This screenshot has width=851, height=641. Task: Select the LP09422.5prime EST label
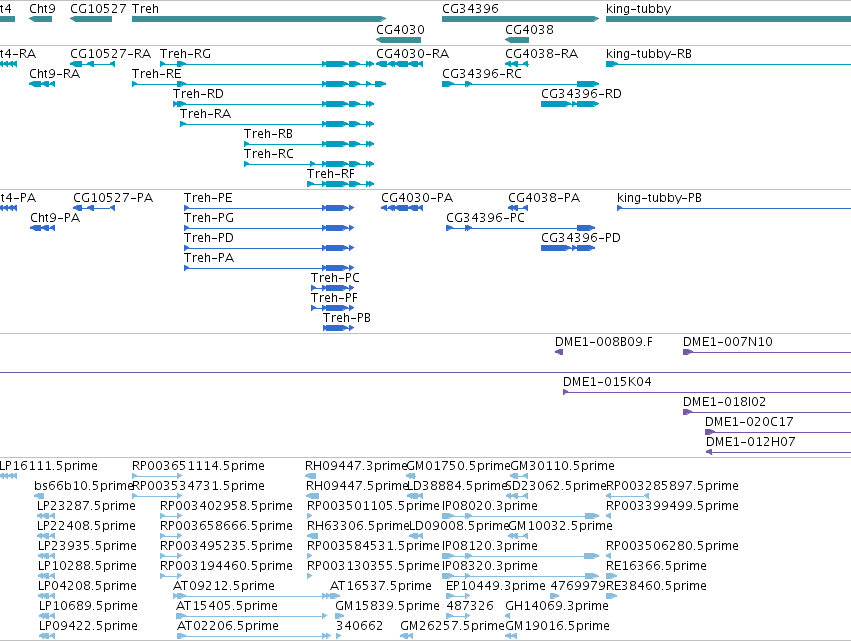point(88,626)
